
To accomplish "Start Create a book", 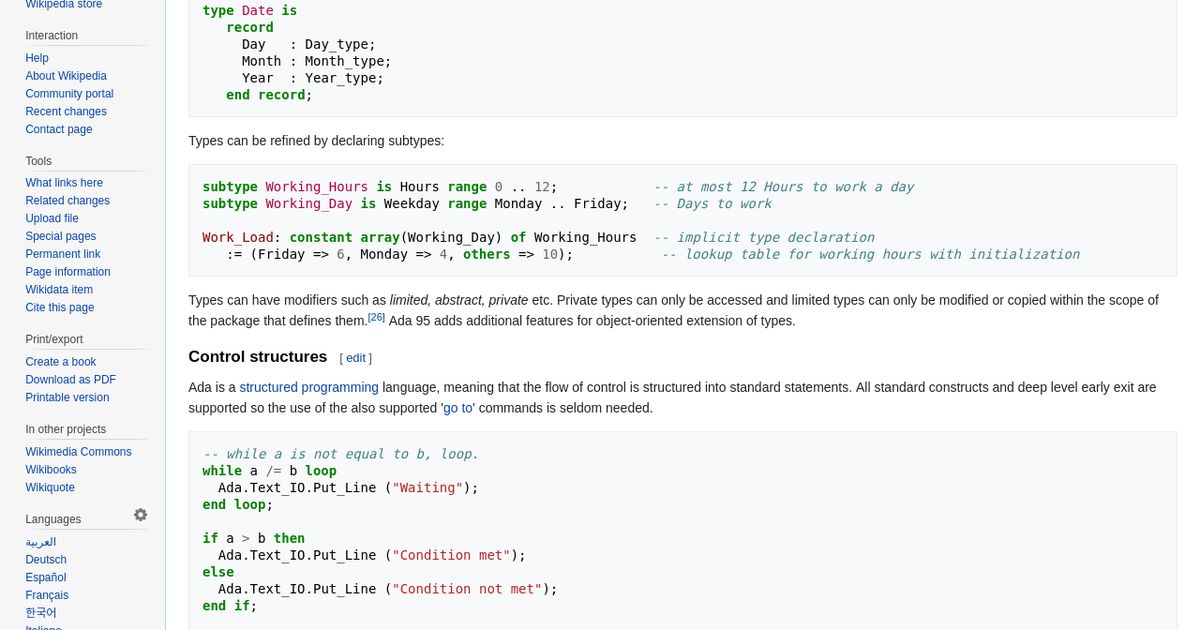I will coord(61,361).
